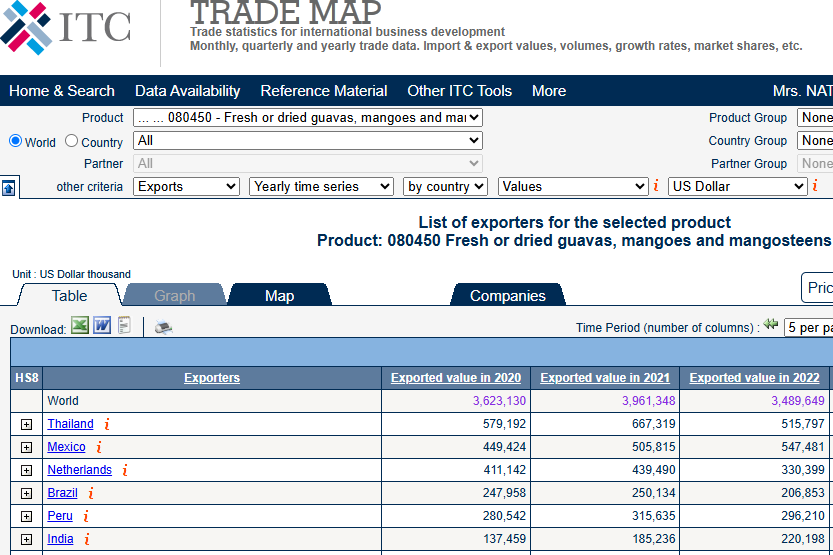Screen dimensions: 833x555
Task: Download table as Word document
Action: pos(102,325)
